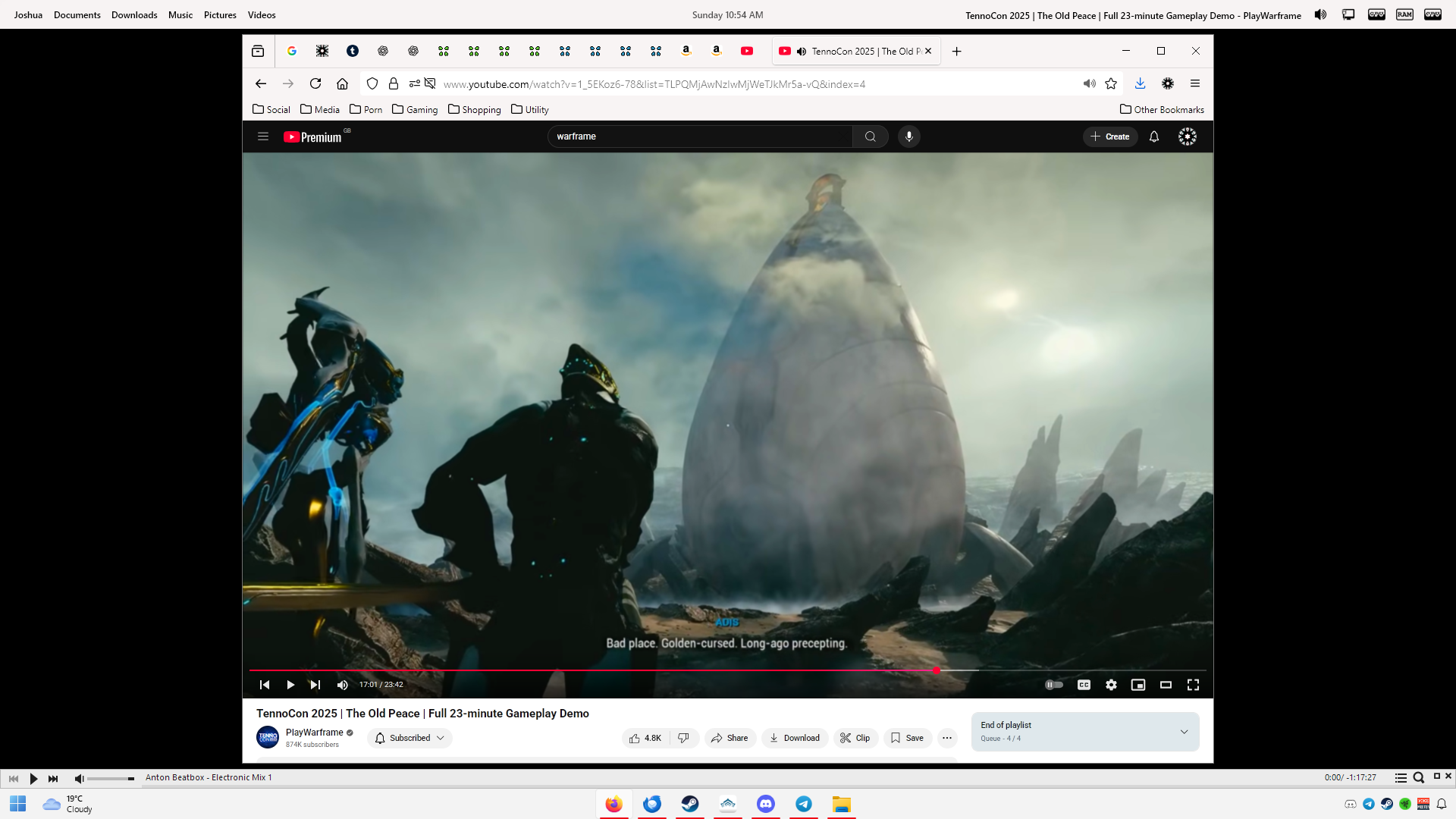Screen dimensions: 1456x819
Task: Go to the previous video in the player
Action: [x=265, y=685]
